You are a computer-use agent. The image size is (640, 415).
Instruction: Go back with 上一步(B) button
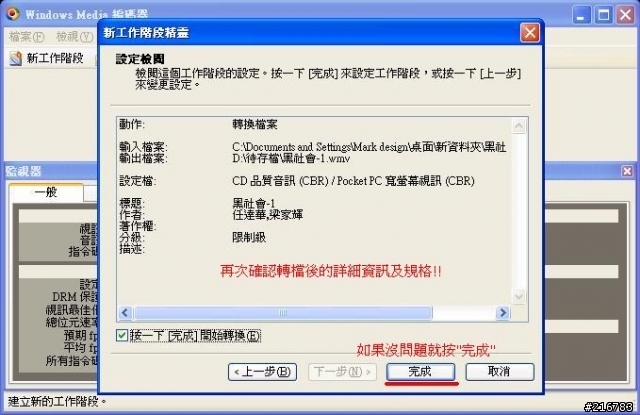pos(262,372)
